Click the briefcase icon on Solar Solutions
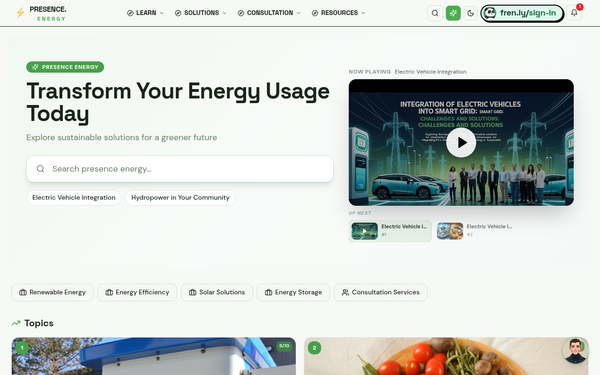Screen dimensions: 600x375 (192, 292)
